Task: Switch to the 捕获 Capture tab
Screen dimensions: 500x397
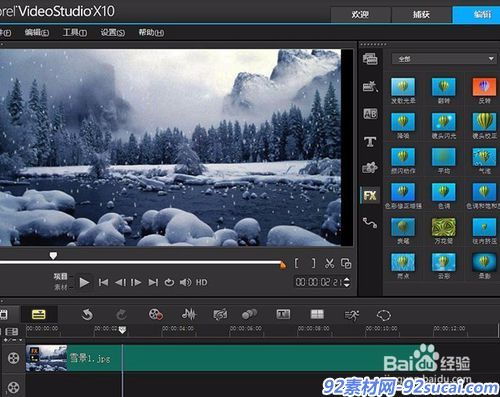Action: point(421,14)
